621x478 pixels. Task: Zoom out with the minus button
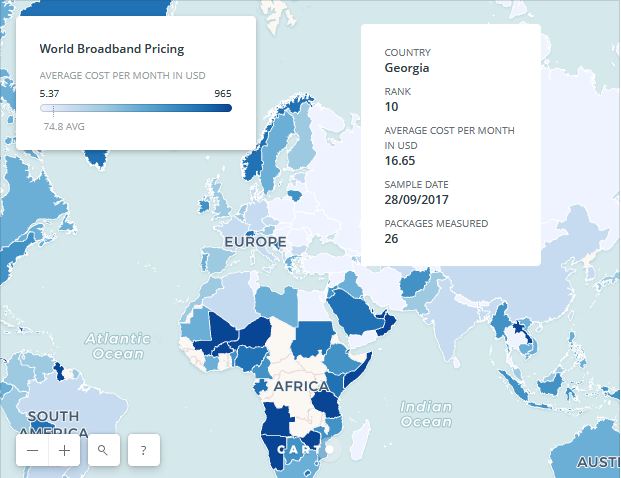[x=32, y=450]
